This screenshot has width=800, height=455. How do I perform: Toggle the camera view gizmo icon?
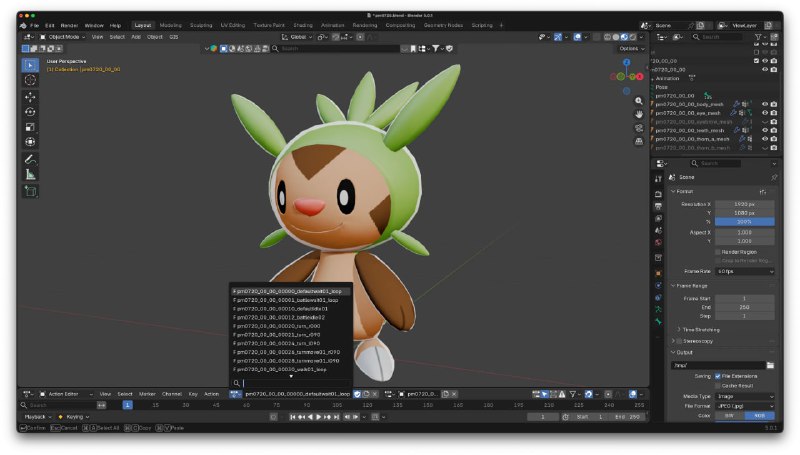[x=639, y=127]
